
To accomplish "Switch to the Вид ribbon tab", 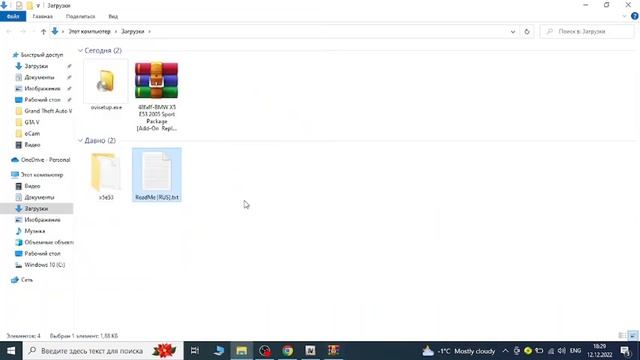I will click(x=113, y=16).
